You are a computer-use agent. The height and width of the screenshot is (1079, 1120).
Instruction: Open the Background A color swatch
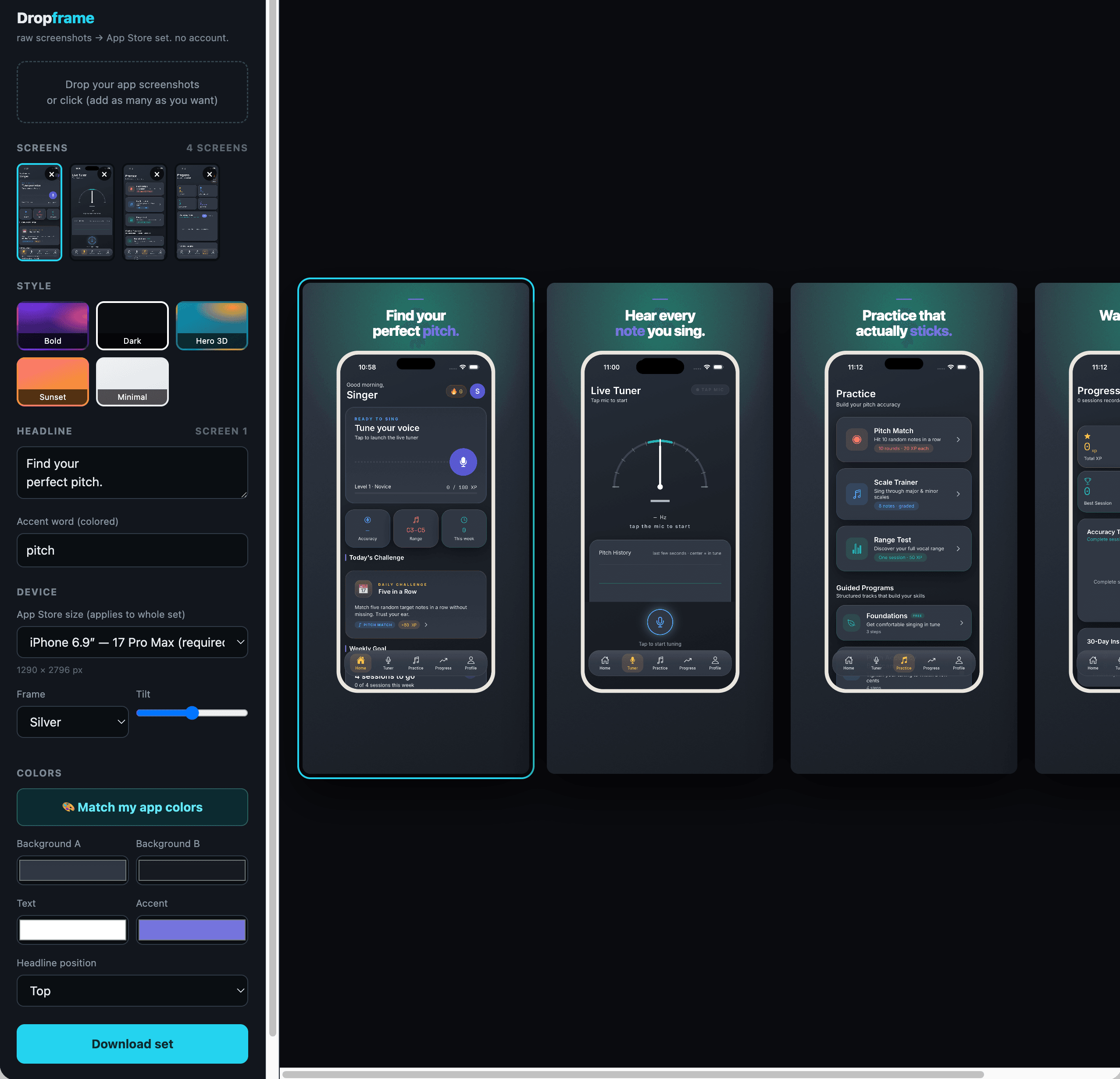[72, 870]
